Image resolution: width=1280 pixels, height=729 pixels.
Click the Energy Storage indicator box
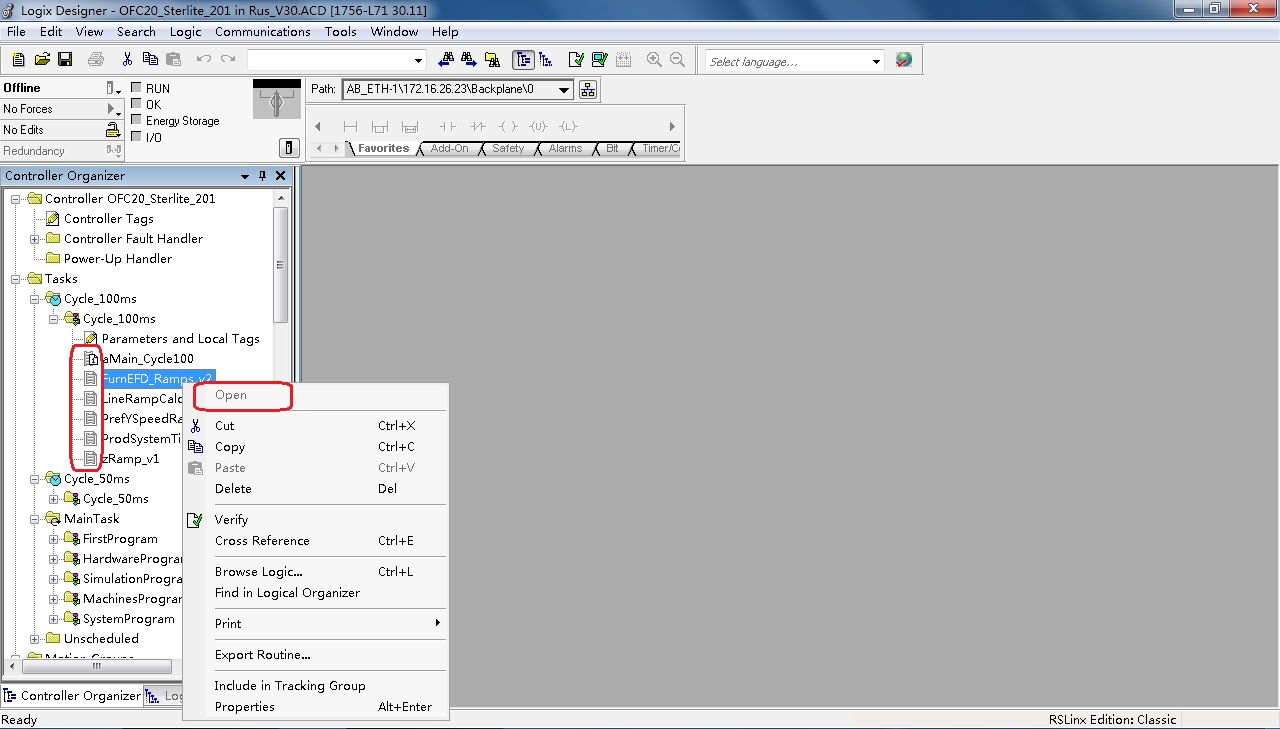click(x=136, y=120)
